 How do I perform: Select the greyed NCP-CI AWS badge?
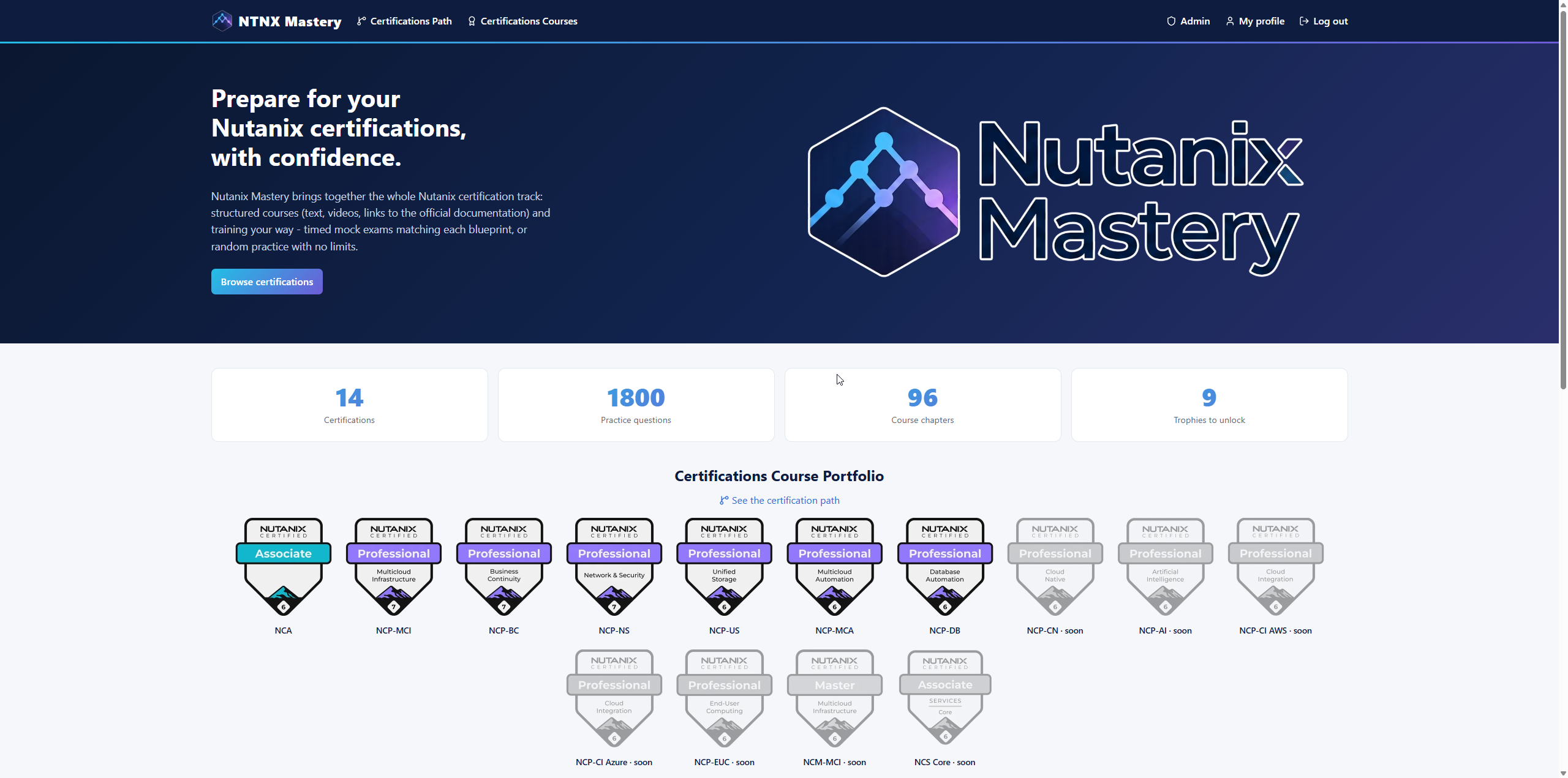pos(1276,567)
